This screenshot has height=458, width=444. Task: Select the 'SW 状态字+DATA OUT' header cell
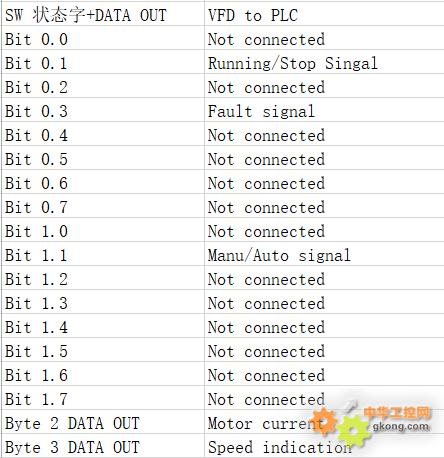(103, 14)
